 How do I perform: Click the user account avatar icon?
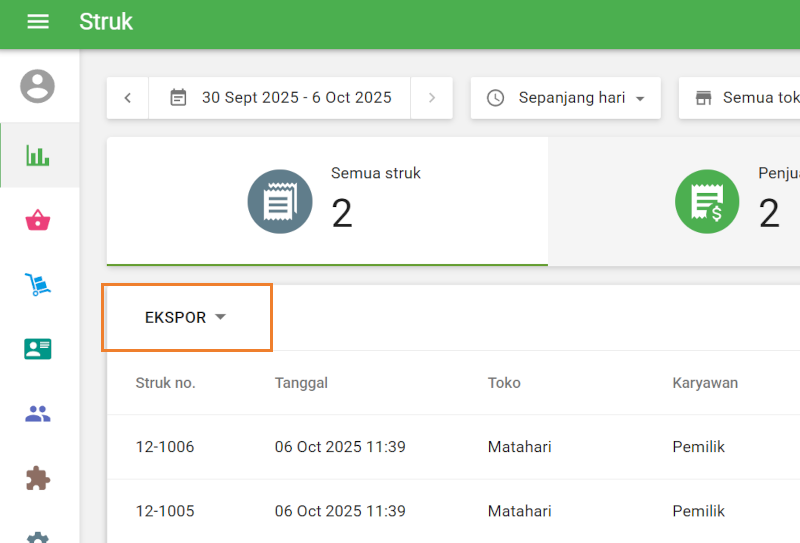pyautogui.click(x=38, y=86)
